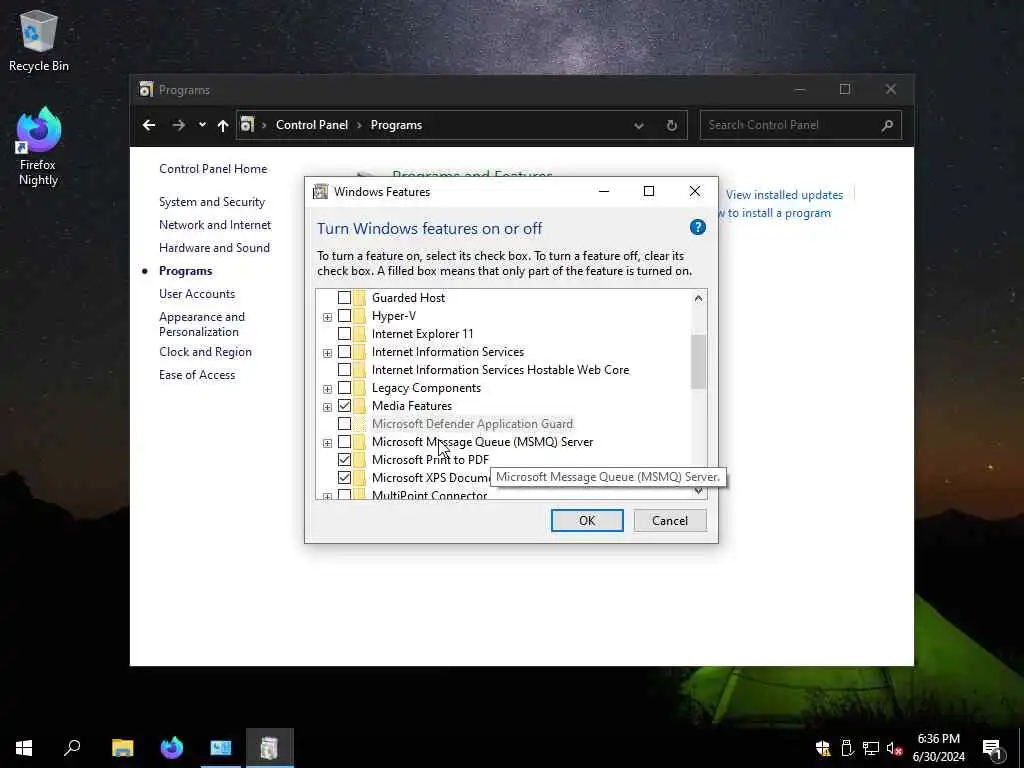
Task: Click the Windows Features title bar icon
Action: click(320, 191)
